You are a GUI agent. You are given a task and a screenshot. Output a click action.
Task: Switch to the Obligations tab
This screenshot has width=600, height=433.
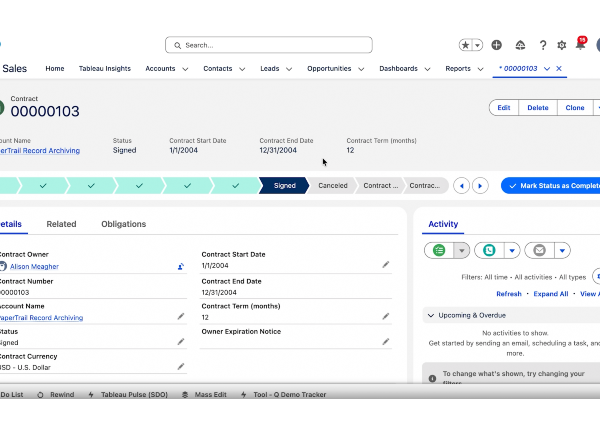point(124,224)
